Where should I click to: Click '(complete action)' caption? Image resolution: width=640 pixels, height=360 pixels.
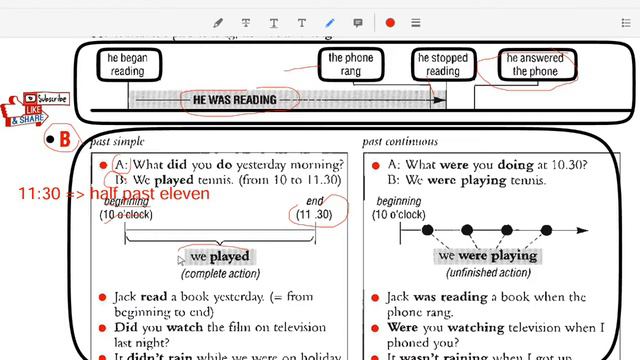tap(220, 274)
